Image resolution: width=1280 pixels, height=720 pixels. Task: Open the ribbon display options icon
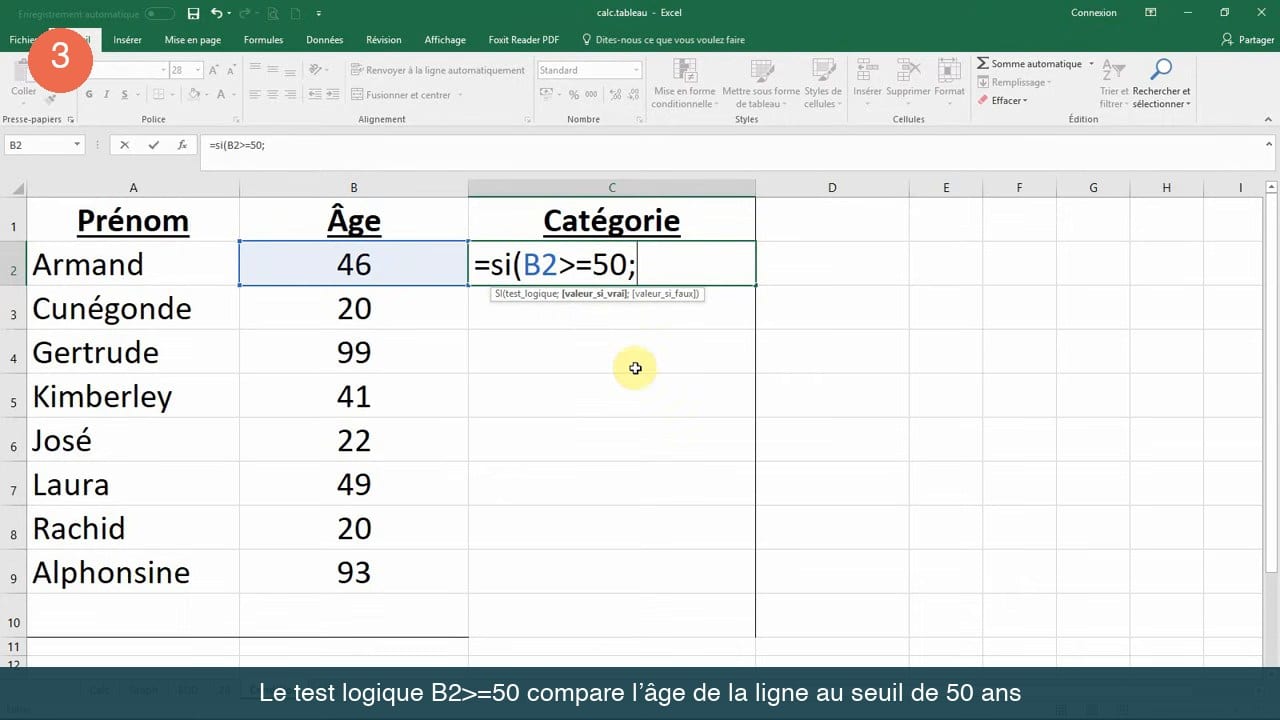pos(1152,13)
